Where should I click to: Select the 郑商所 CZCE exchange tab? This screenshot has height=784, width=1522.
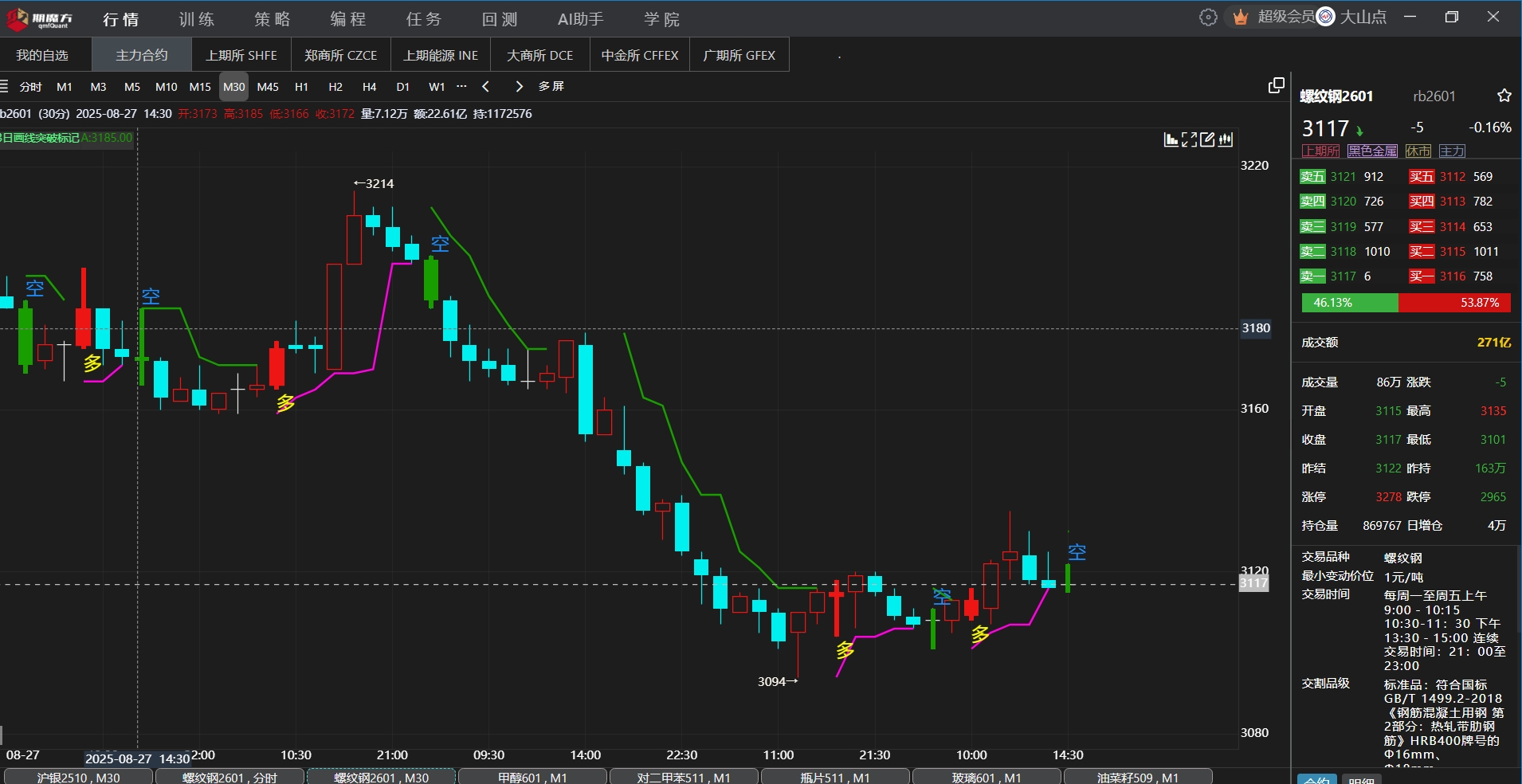[x=341, y=55]
